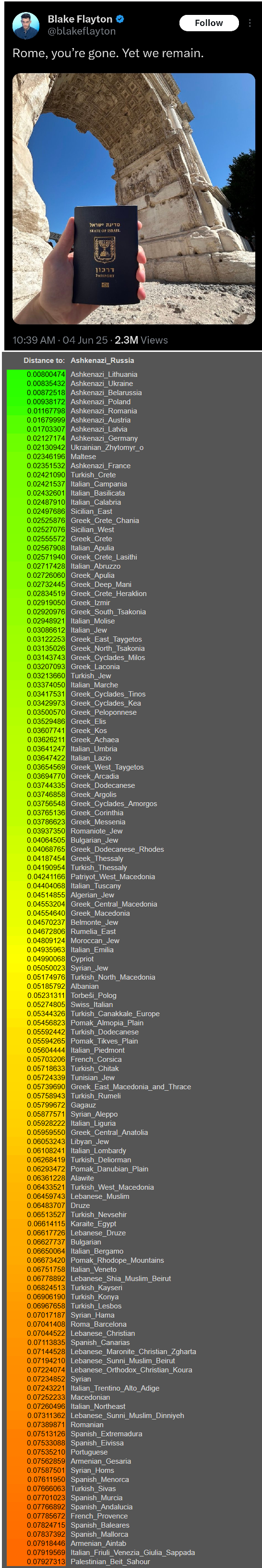The width and height of the screenshot is (262, 1568).
Task: Open the three-dot more options menu
Action: point(249,23)
